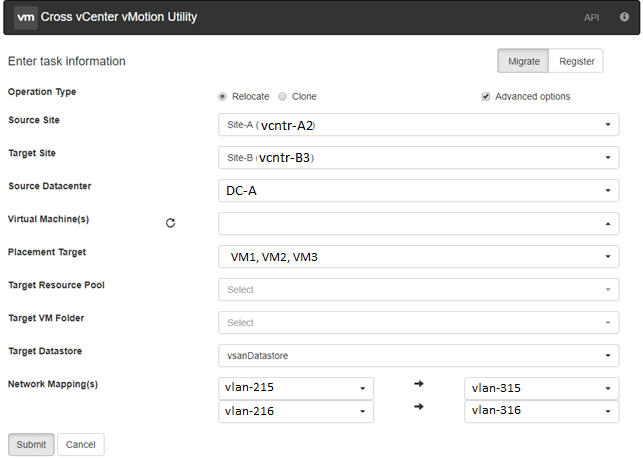
Task: Click the Cancel button
Action: tap(81, 444)
